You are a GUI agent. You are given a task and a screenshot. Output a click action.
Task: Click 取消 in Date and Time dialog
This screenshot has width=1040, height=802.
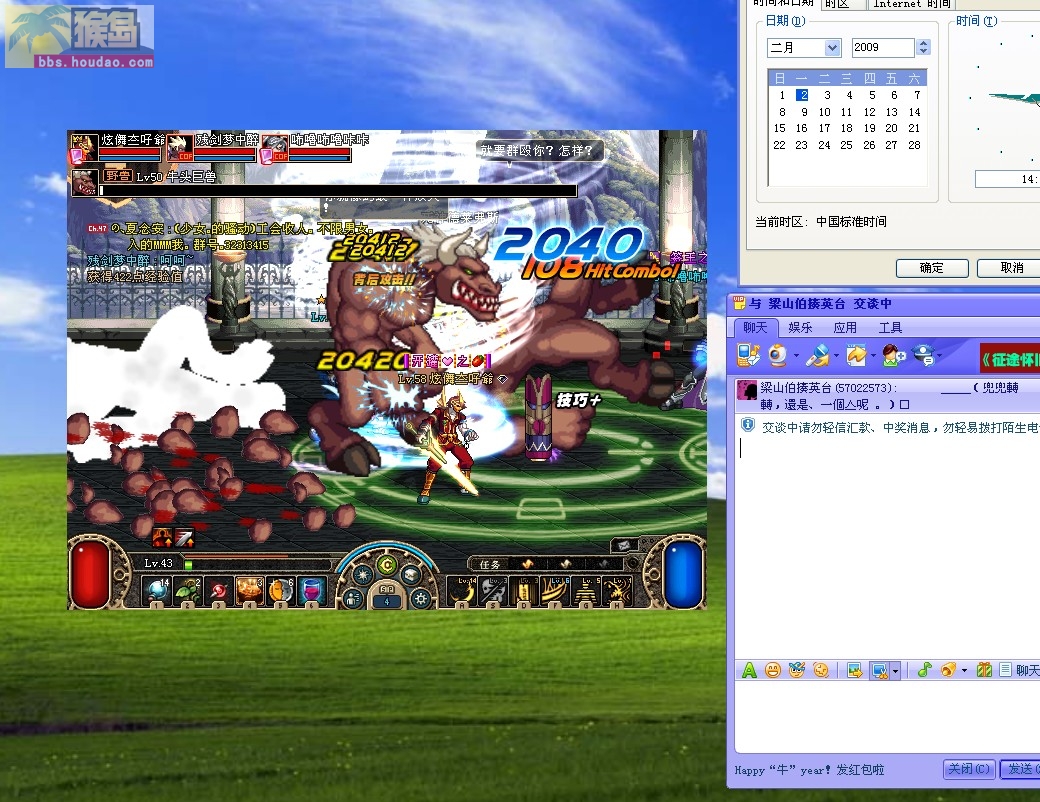pyautogui.click(x=1011, y=268)
